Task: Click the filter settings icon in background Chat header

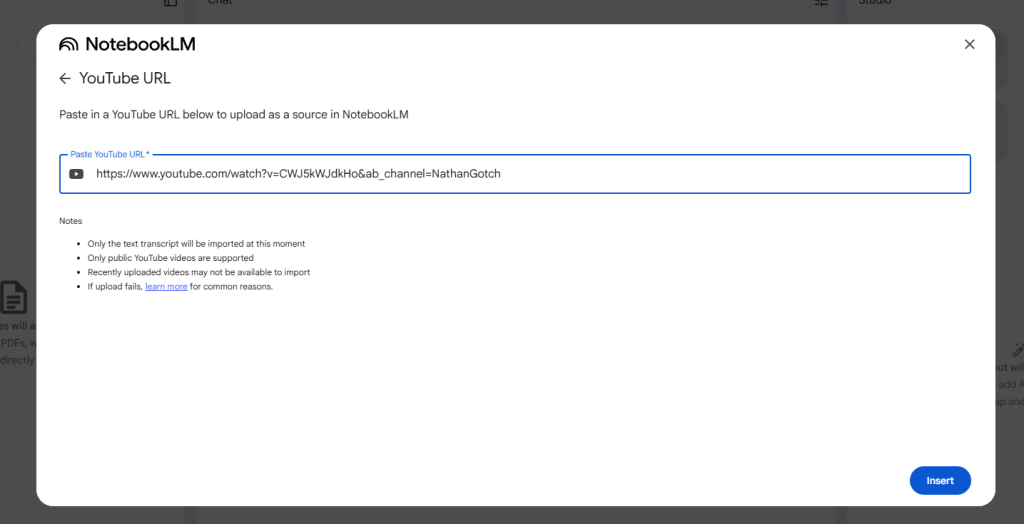Action: pos(821,3)
